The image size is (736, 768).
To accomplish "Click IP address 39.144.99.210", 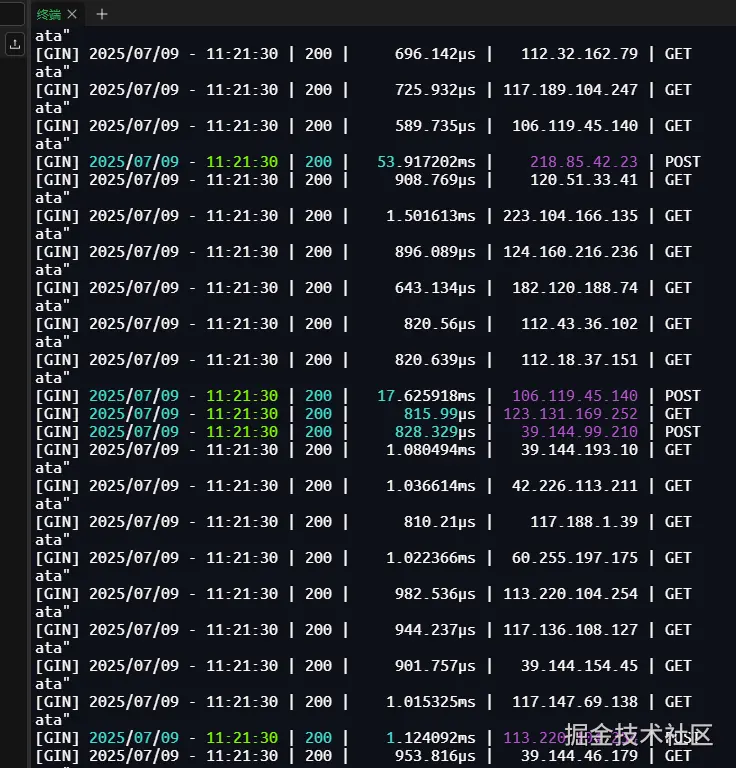I will [579, 432].
